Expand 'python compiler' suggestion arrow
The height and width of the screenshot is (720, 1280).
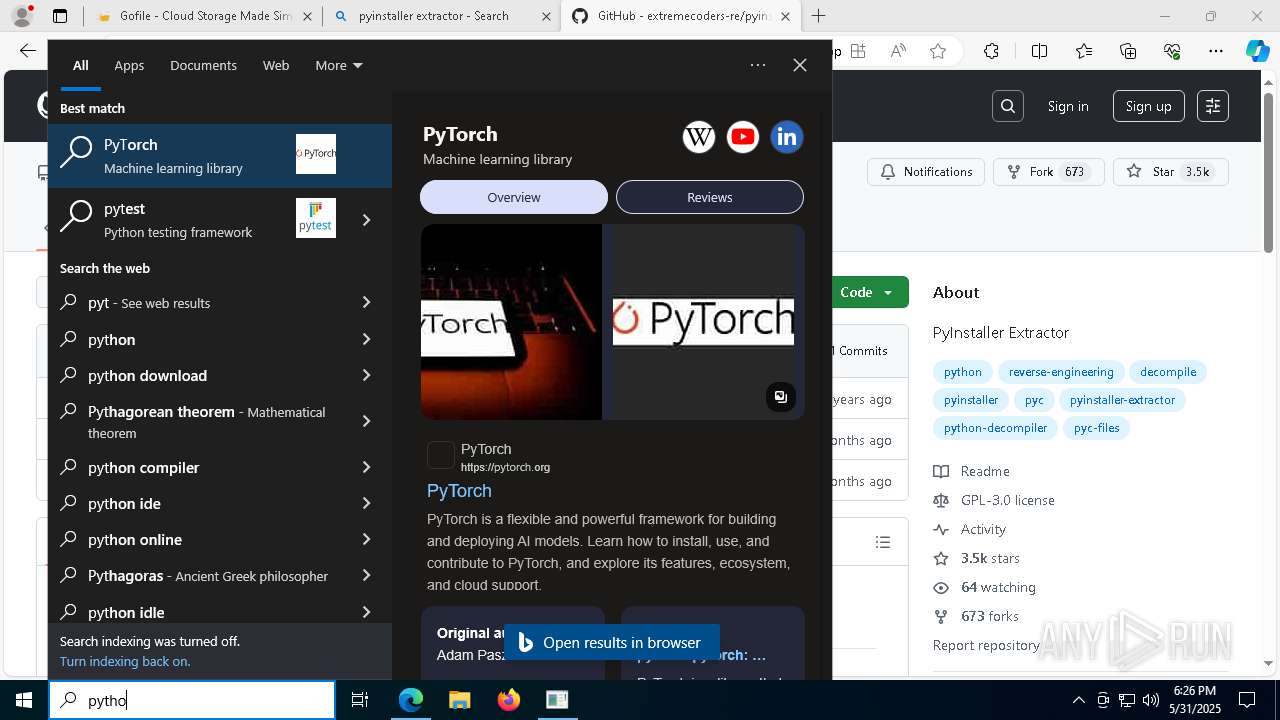(366, 467)
